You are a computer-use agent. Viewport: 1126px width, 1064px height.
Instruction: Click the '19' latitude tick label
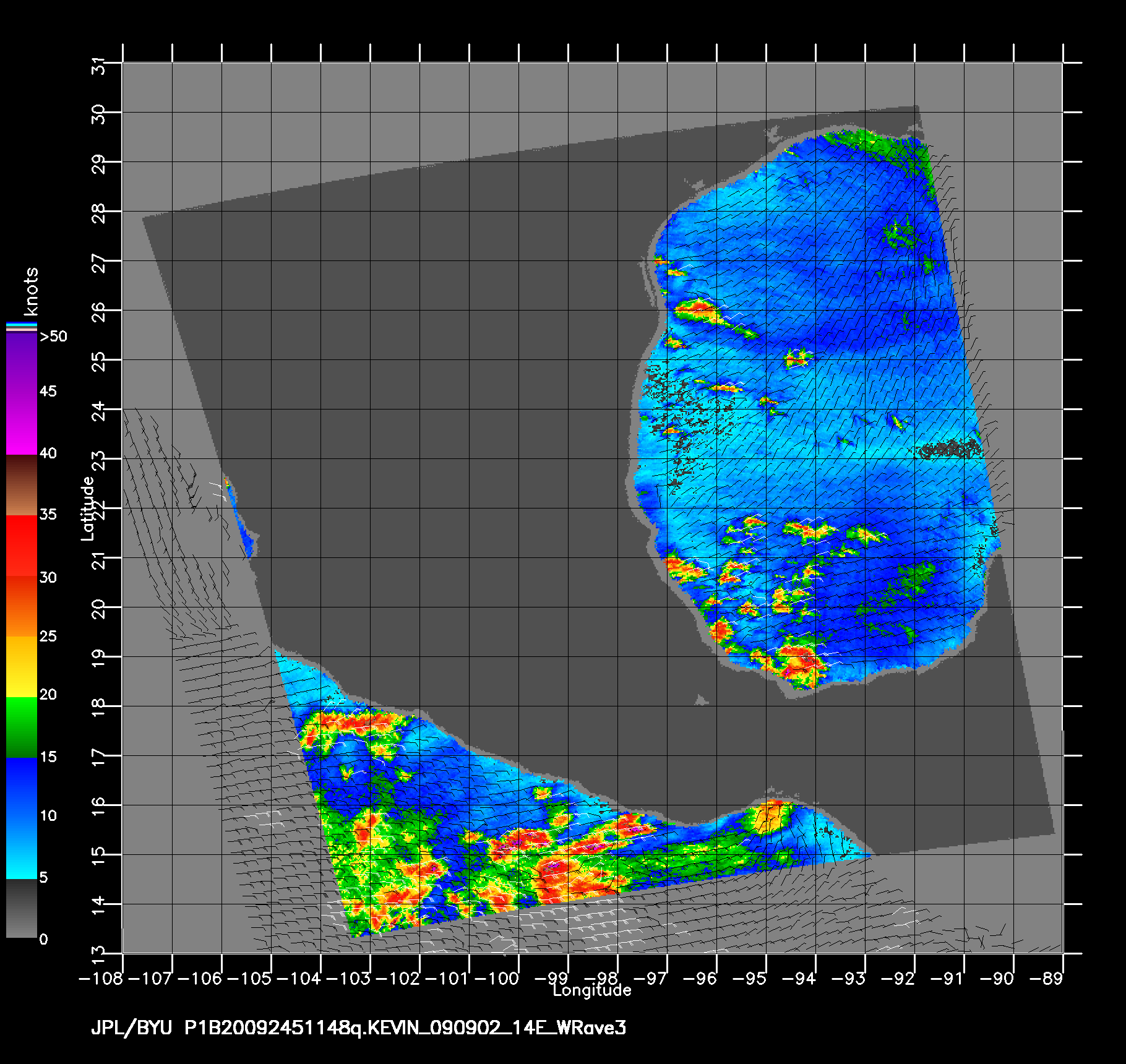click(99, 659)
